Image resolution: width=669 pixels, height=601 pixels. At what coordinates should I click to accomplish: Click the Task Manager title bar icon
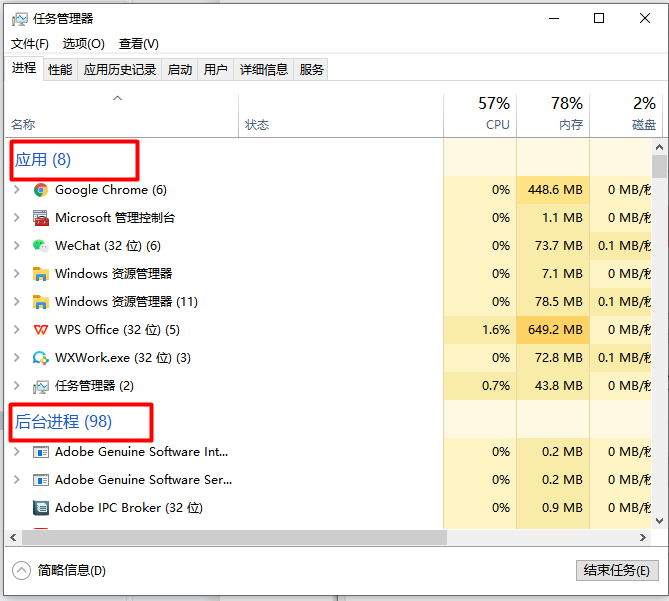[19, 19]
